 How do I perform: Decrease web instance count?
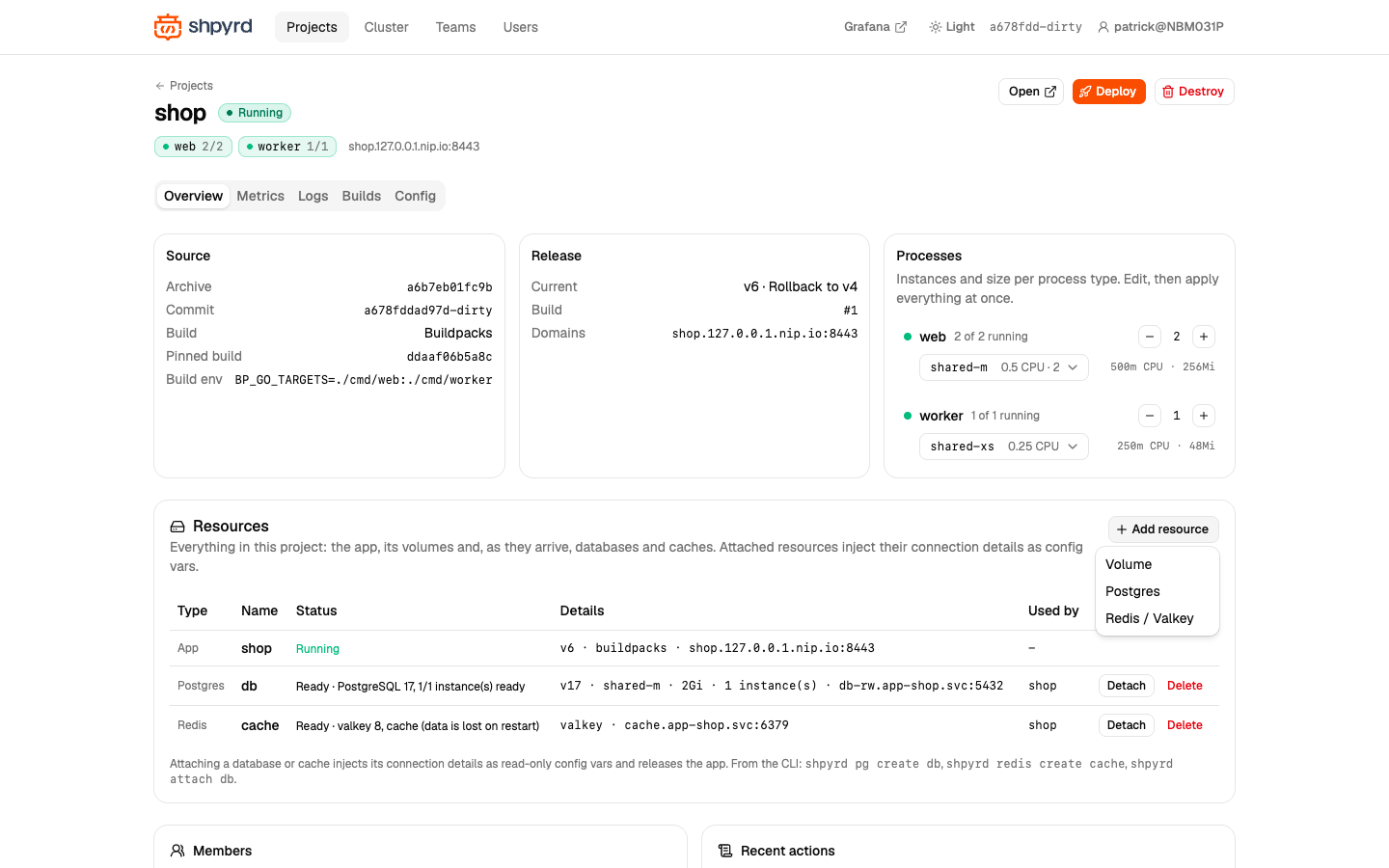[1150, 337]
